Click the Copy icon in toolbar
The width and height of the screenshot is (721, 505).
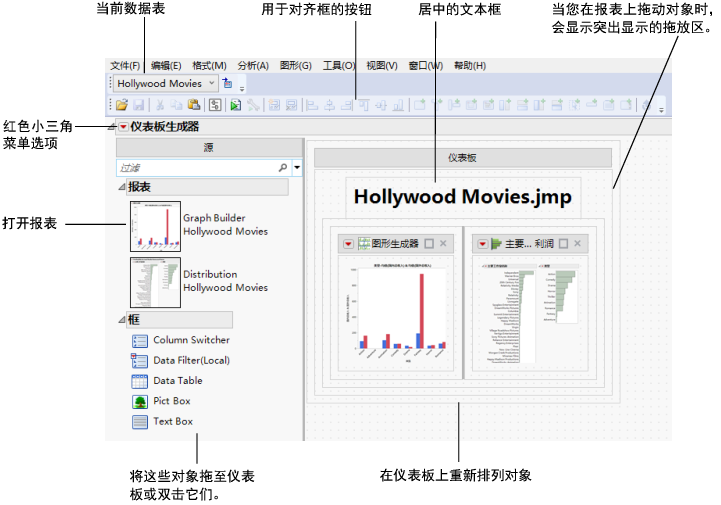(x=177, y=105)
